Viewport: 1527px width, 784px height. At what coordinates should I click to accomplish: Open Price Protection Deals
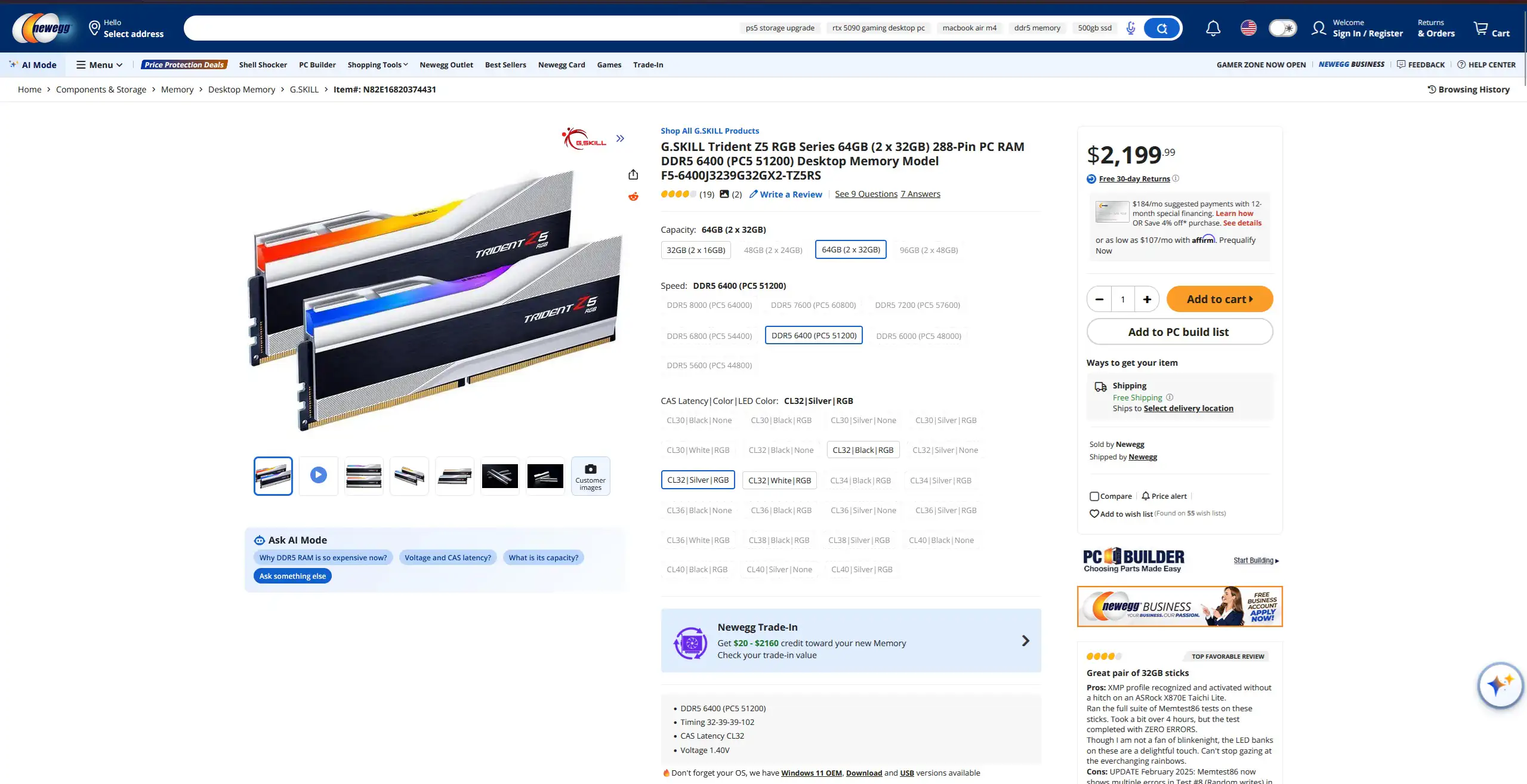(x=184, y=64)
